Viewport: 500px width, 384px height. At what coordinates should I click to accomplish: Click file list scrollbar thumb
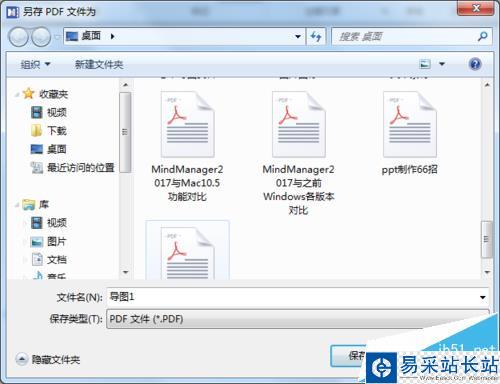click(487, 239)
